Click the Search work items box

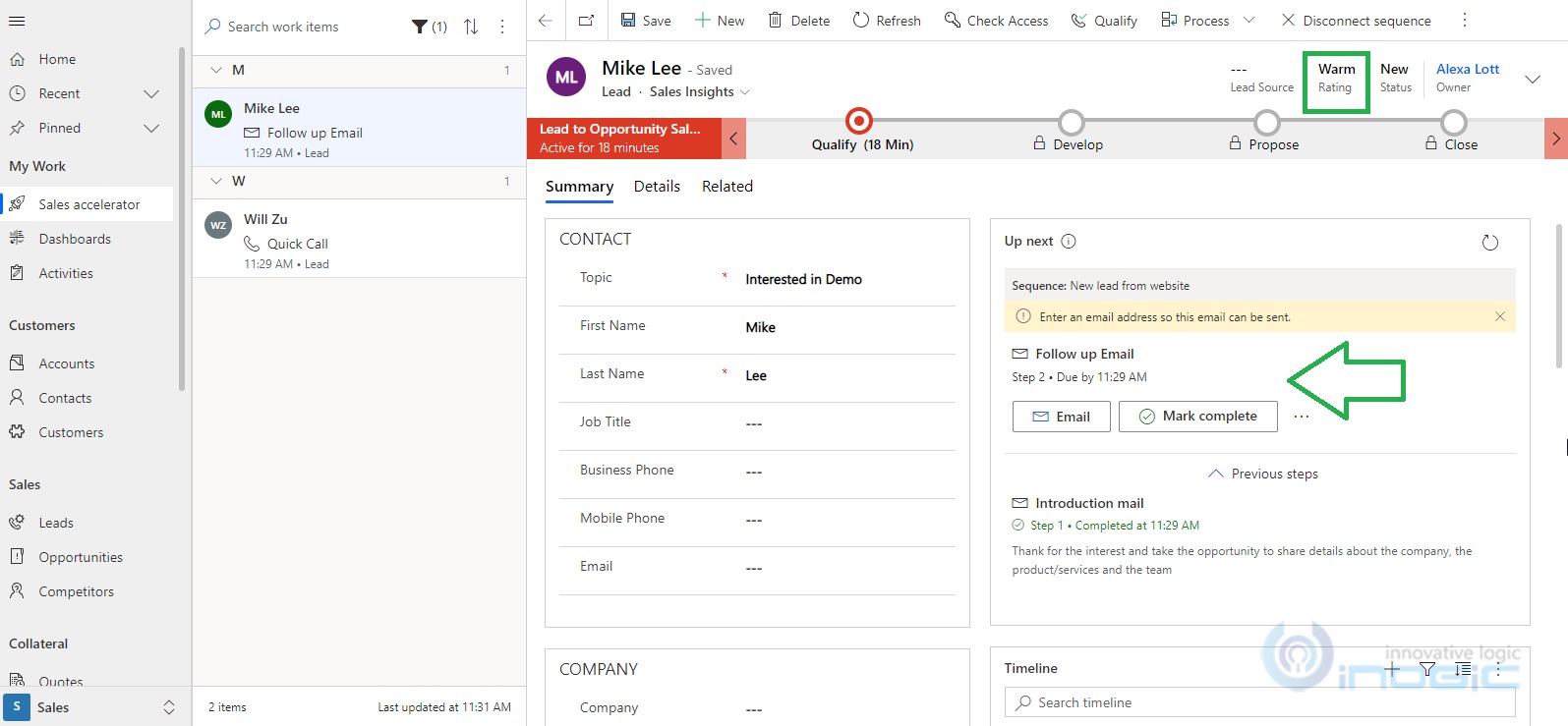coord(303,27)
